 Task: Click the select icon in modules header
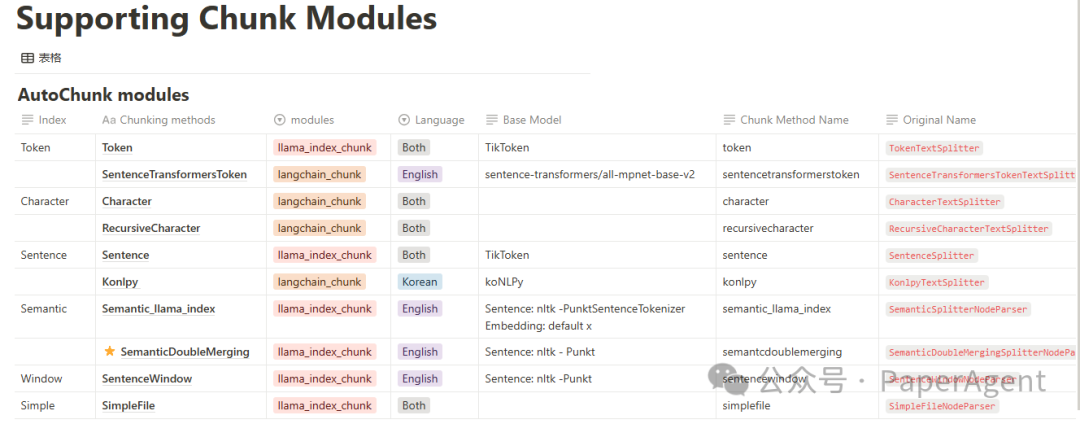(280, 120)
